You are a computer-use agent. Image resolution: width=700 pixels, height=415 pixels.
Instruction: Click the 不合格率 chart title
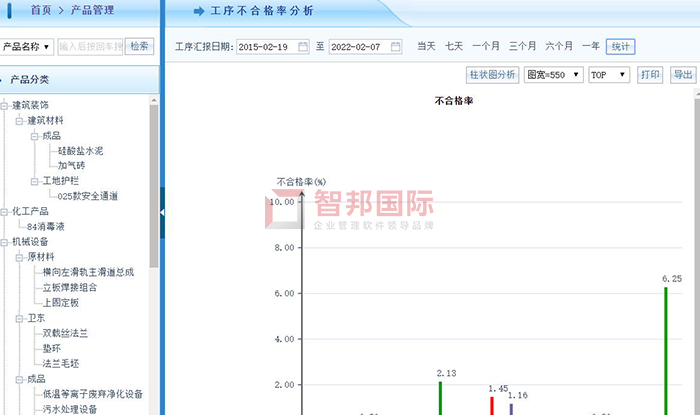point(454,101)
